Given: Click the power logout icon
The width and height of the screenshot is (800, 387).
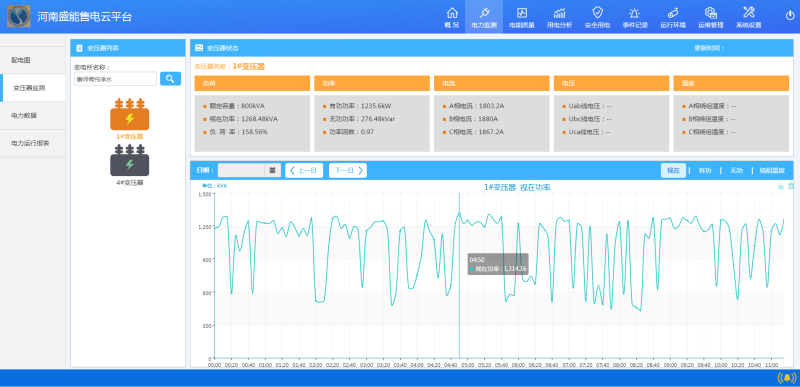Looking at the screenshot, I should (x=789, y=15).
